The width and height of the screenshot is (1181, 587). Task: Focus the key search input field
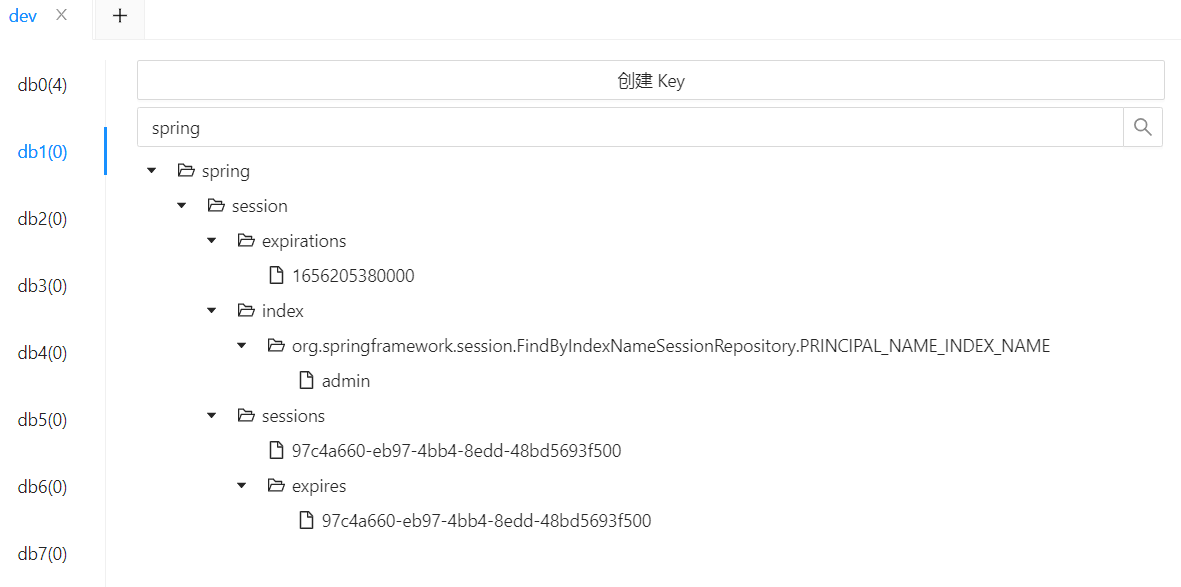coord(630,128)
